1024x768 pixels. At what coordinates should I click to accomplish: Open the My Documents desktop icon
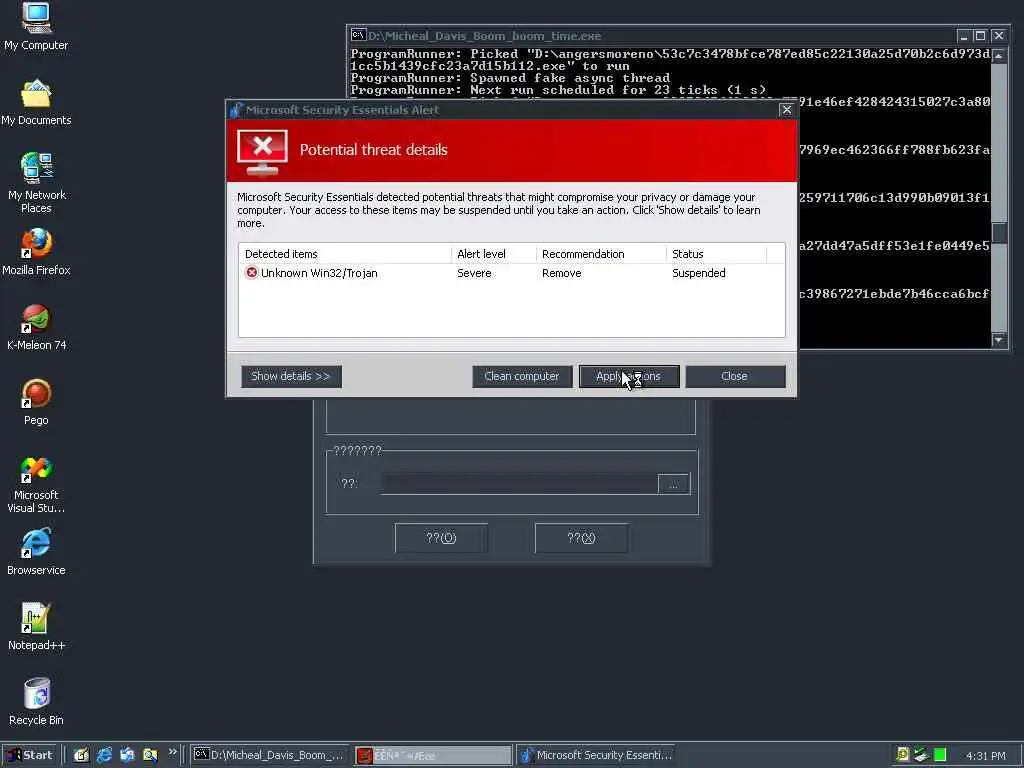point(36,103)
